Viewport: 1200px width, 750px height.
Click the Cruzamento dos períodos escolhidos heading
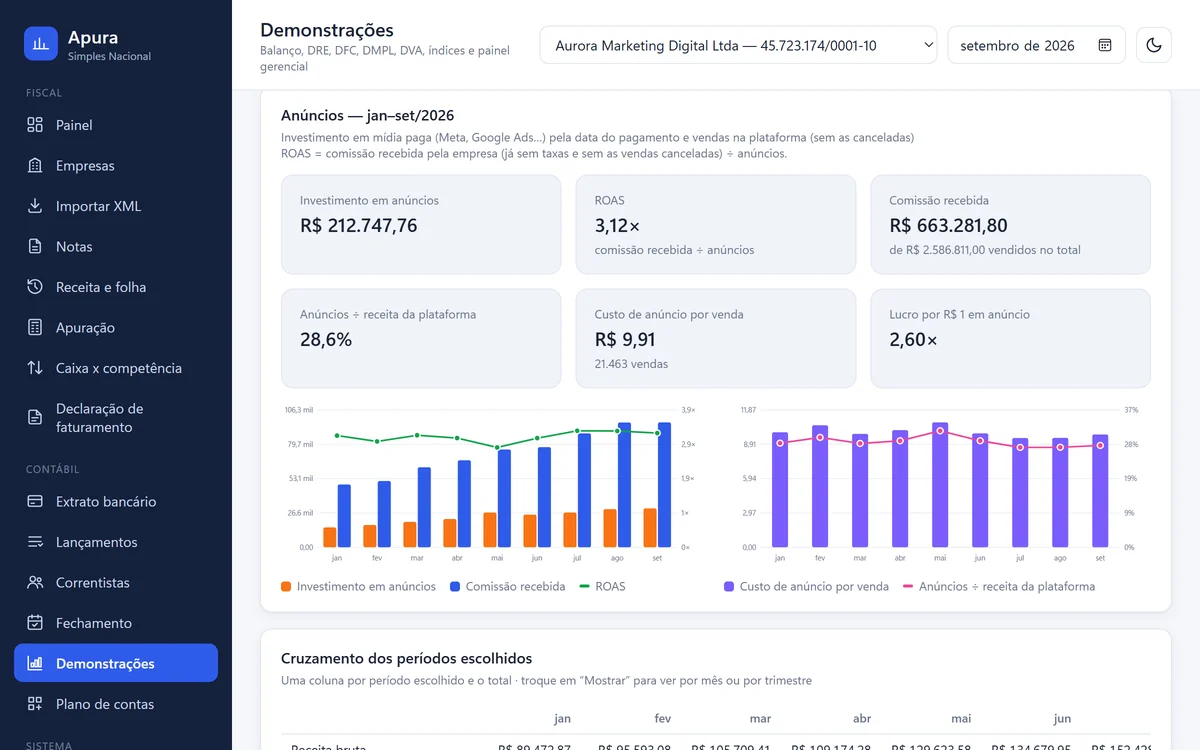coord(406,659)
